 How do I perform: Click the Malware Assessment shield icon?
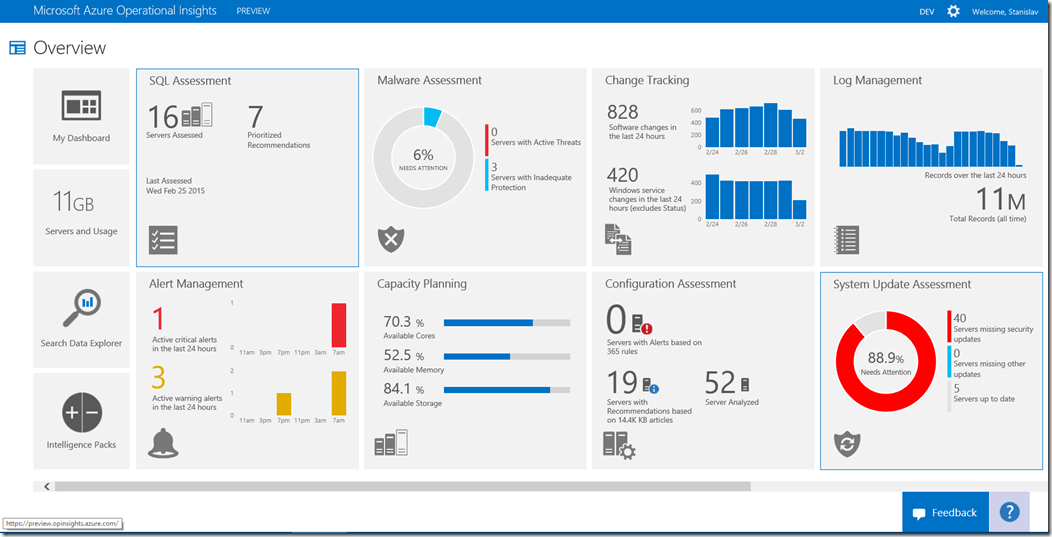coord(391,240)
